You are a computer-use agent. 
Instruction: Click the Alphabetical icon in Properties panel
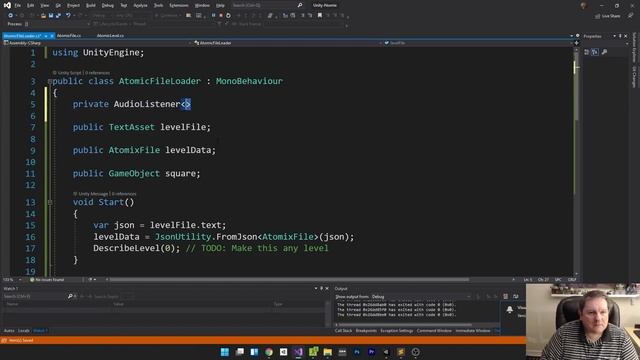[595, 52]
